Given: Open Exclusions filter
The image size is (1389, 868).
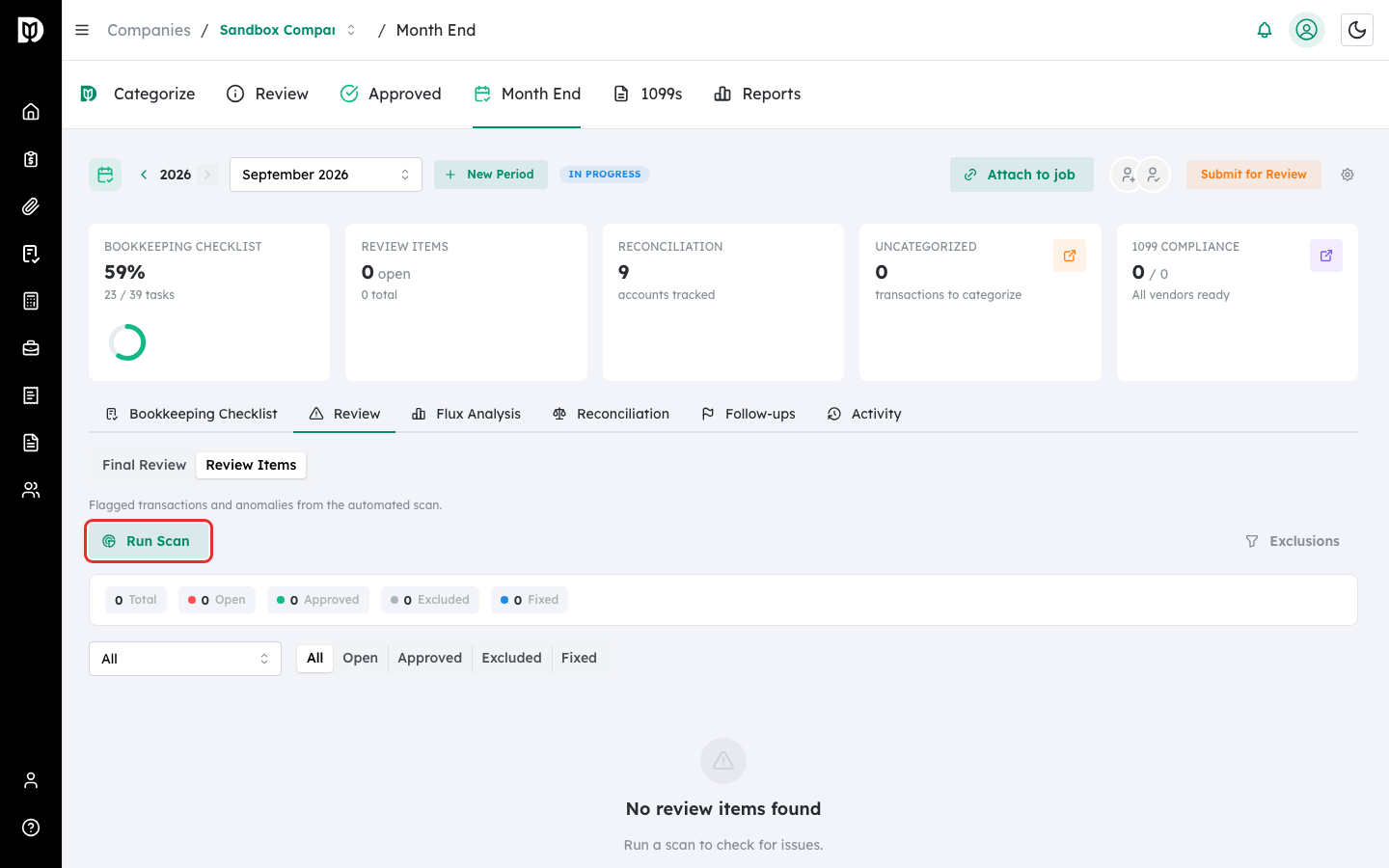Looking at the screenshot, I should pos(1293,541).
